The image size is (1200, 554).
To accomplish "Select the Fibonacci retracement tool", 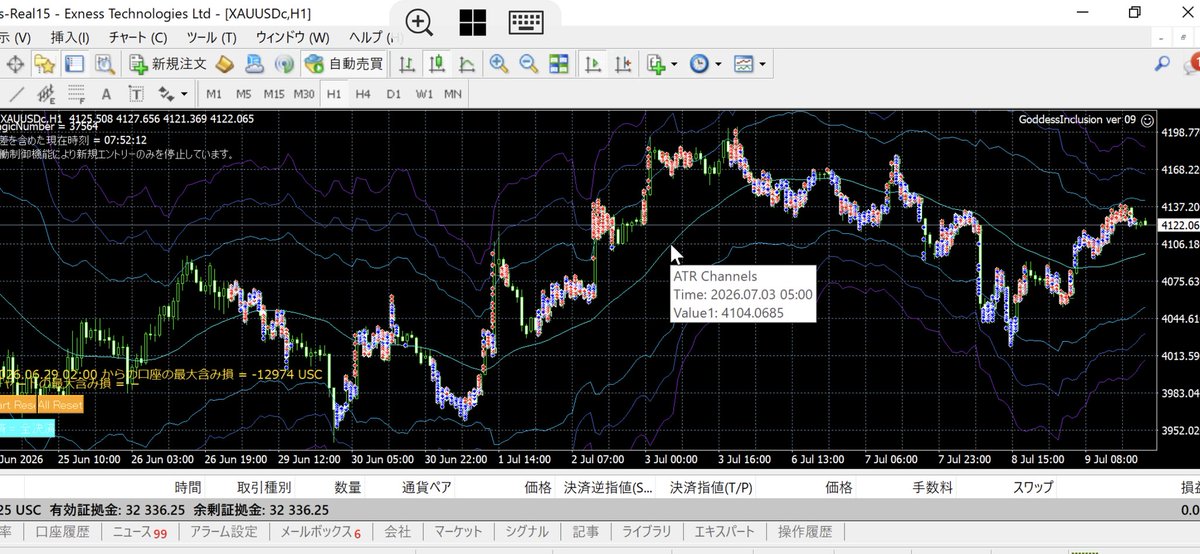I will click(x=75, y=94).
